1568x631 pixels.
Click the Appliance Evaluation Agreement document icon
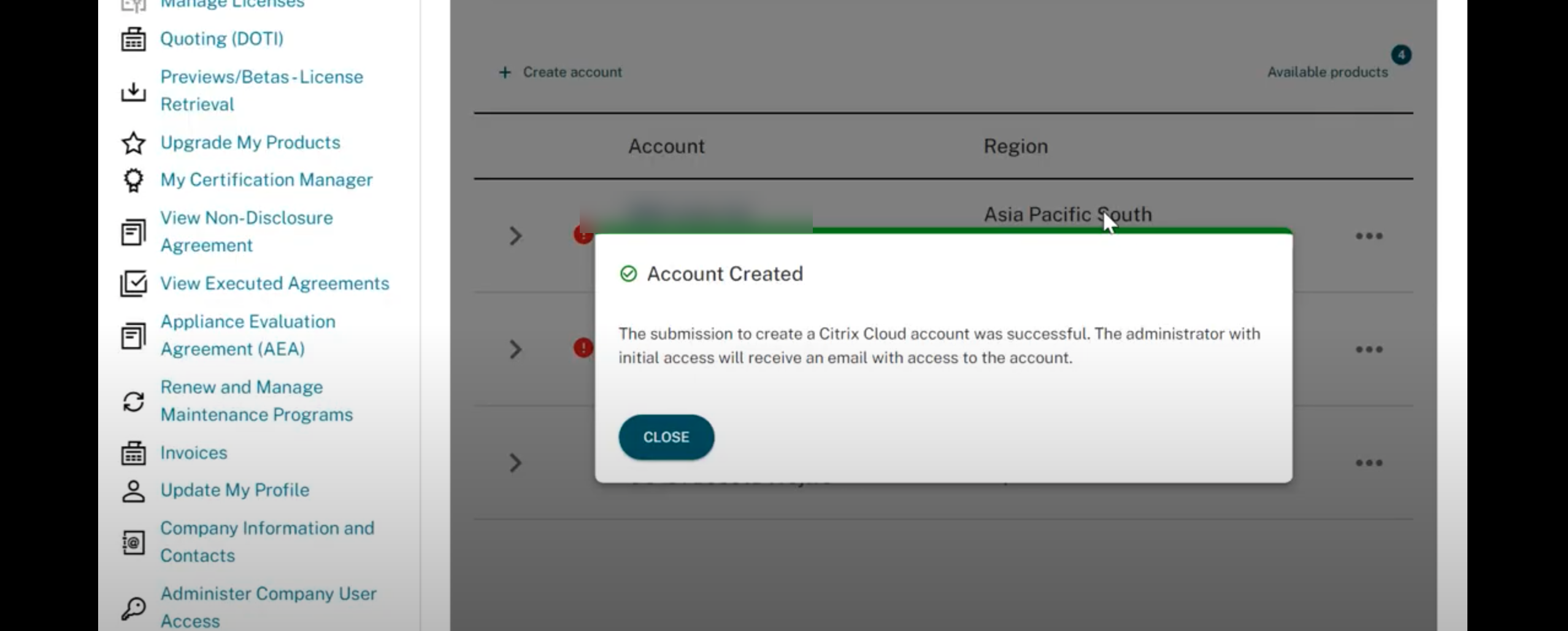(x=133, y=336)
